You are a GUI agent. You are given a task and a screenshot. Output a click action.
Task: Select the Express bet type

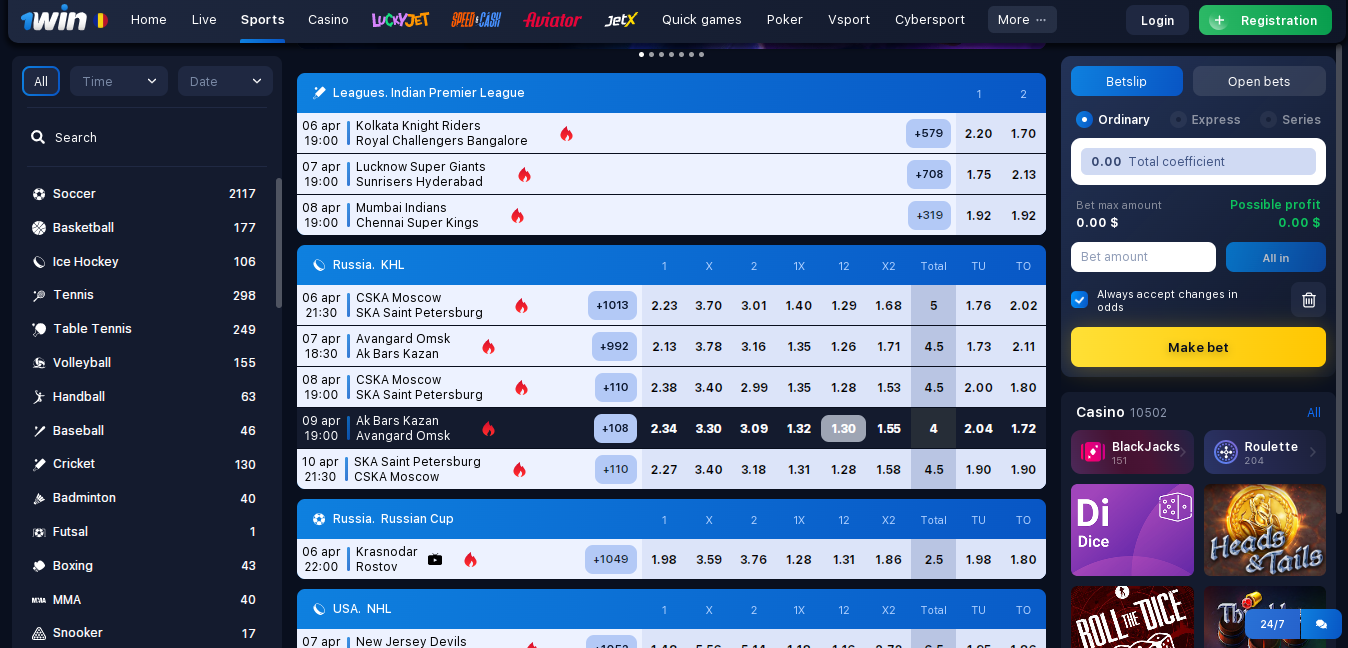point(1206,119)
